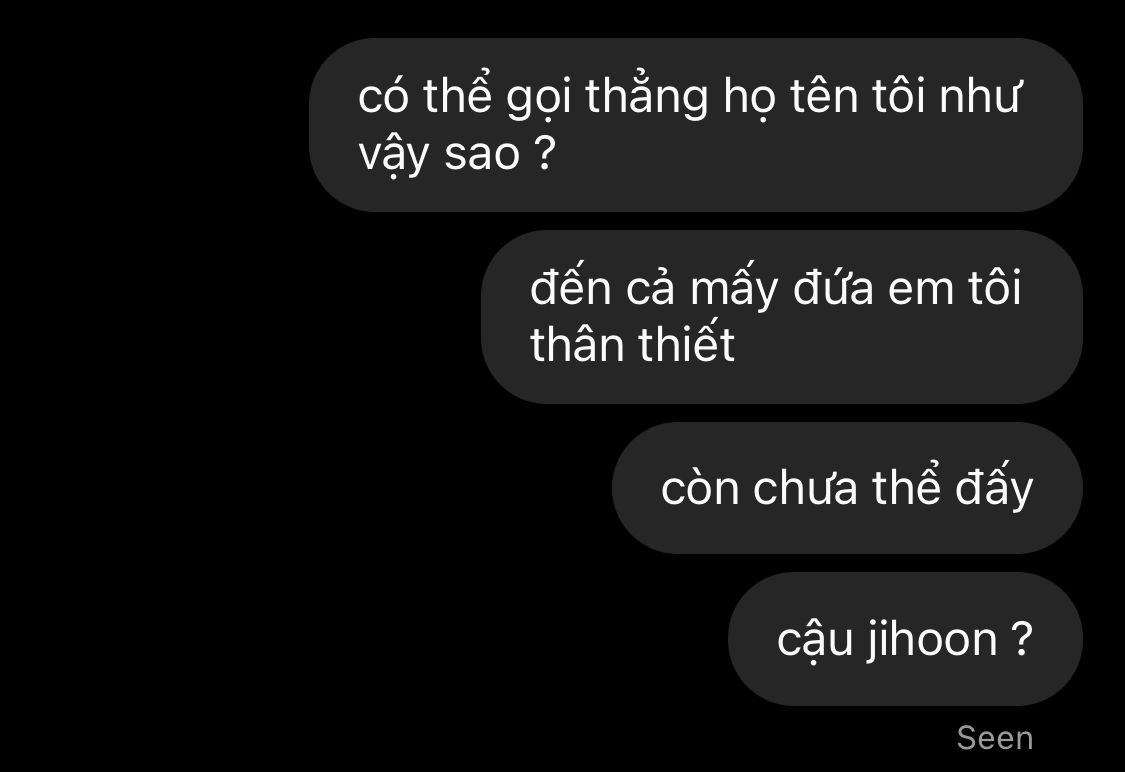Screen dimensions: 1125x772
Task: Tap the "đến cả mấy đứa em" message bubble
Action: pos(781,317)
